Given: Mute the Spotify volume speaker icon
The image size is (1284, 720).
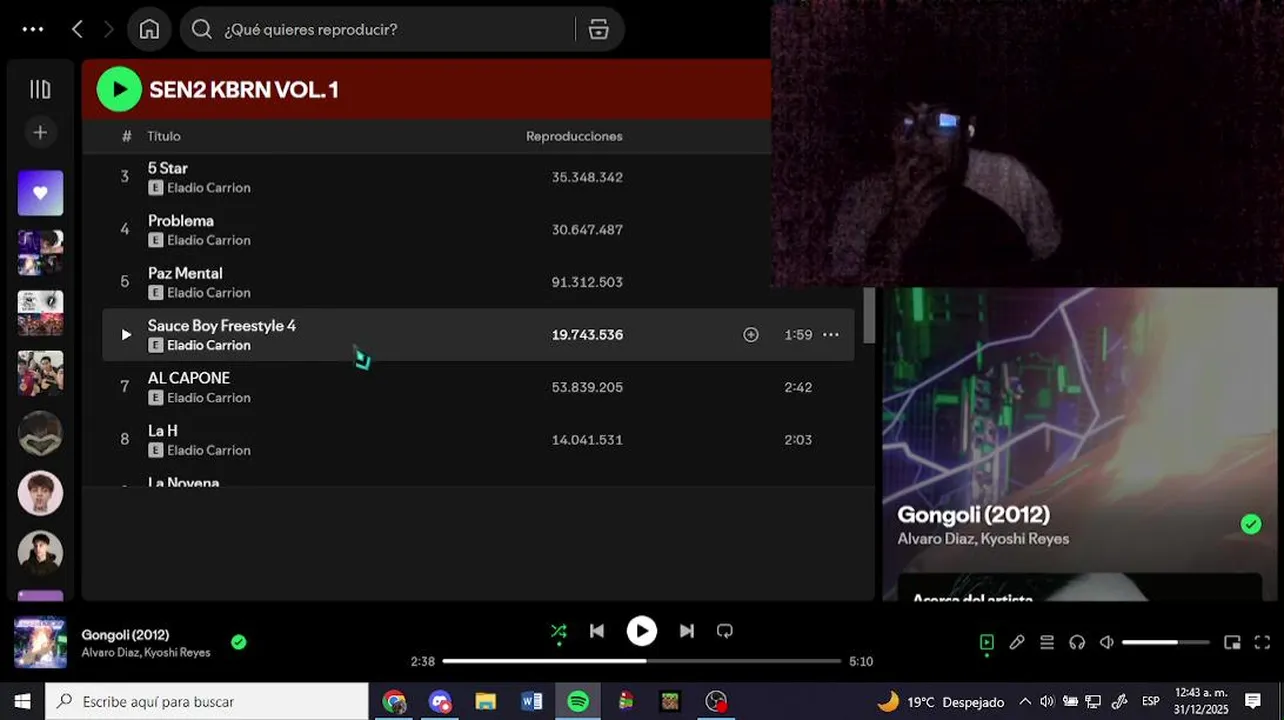Looking at the screenshot, I should click(1107, 642).
